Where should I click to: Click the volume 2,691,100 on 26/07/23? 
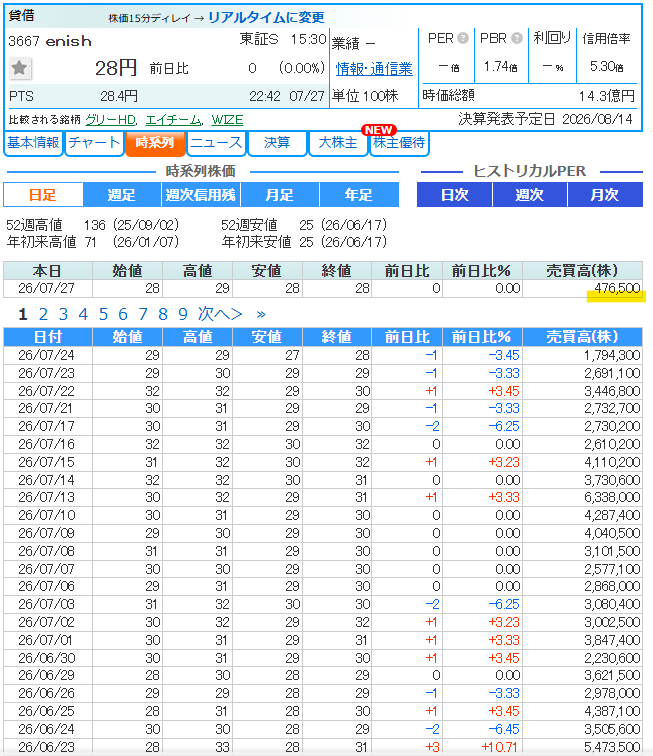tap(612, 373)
